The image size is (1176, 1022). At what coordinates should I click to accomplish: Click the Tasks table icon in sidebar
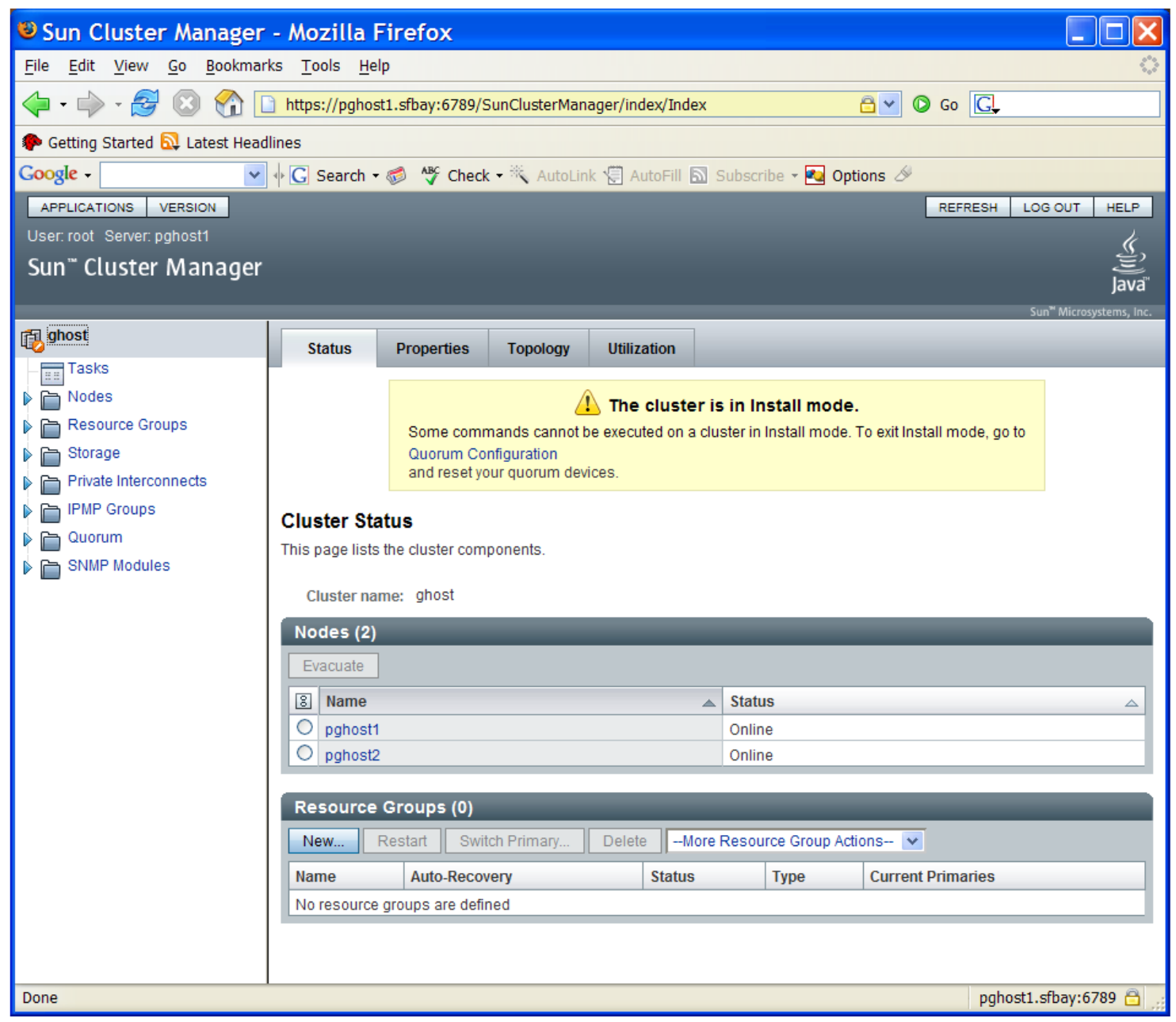click(x=52, y=373)
